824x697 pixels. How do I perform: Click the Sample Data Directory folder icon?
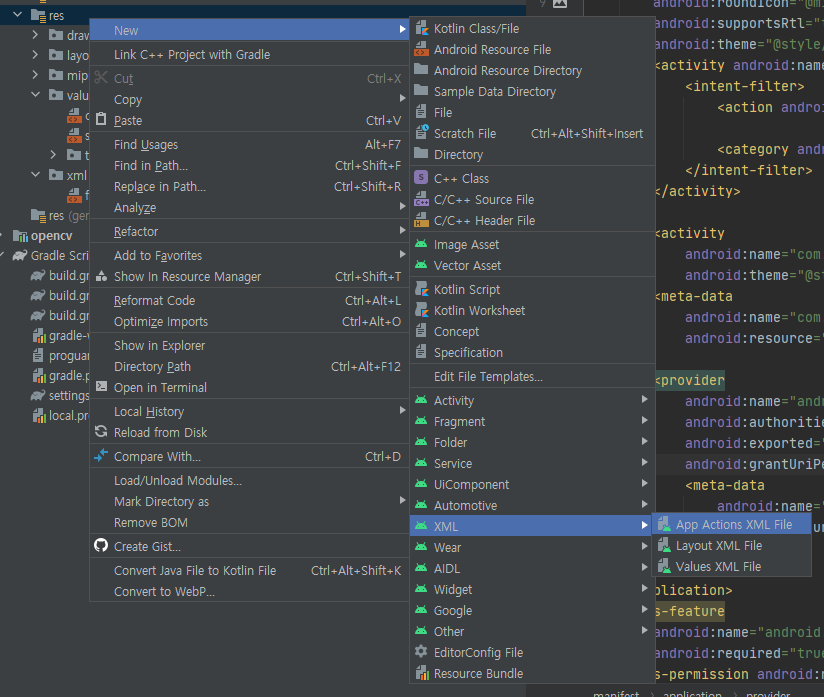(421, 91)
